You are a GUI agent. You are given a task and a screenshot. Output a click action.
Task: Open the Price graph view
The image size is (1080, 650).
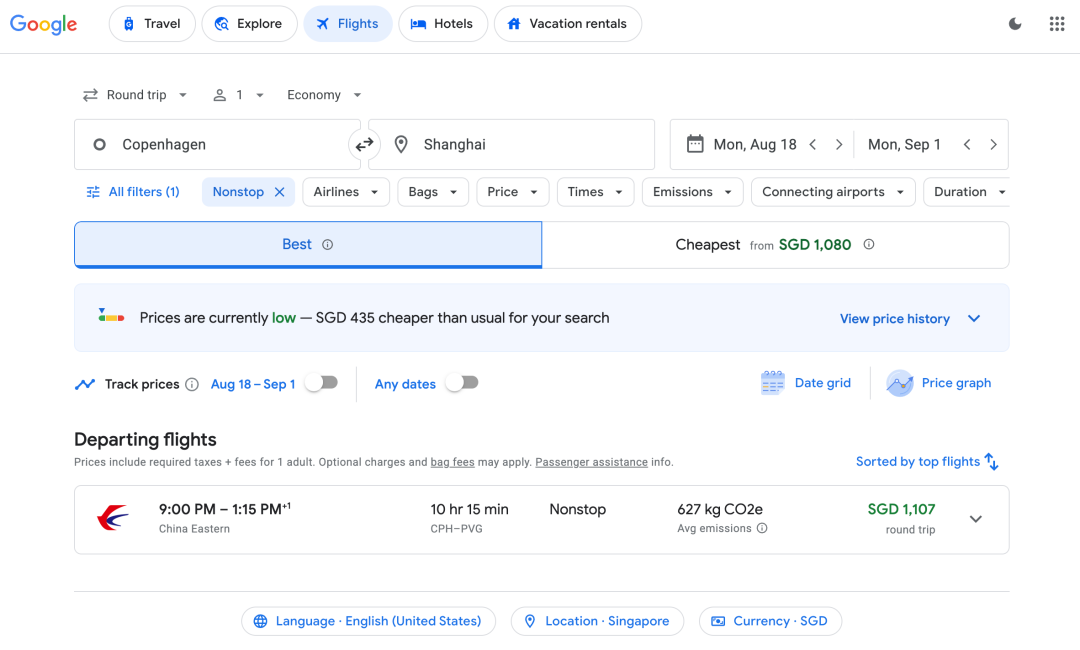(939, 383)
